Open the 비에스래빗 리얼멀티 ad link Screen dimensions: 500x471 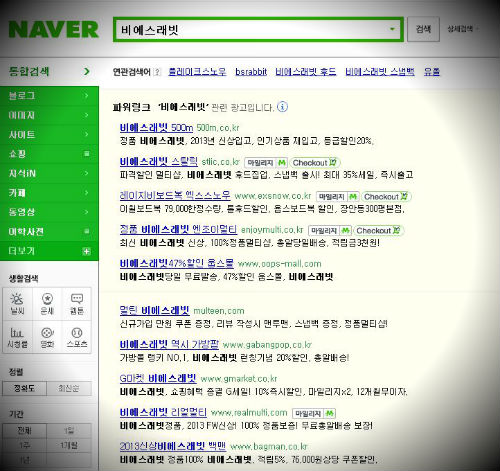click(163, 413)
